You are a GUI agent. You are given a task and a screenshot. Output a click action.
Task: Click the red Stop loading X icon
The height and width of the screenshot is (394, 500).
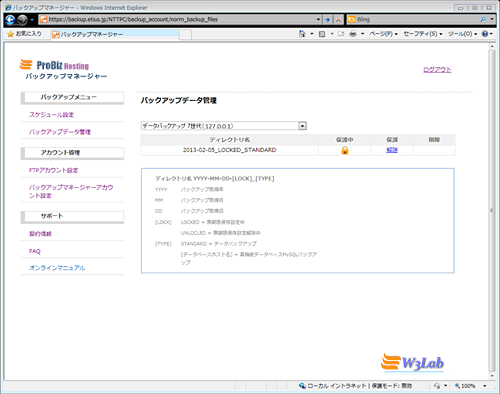[338, 20]
